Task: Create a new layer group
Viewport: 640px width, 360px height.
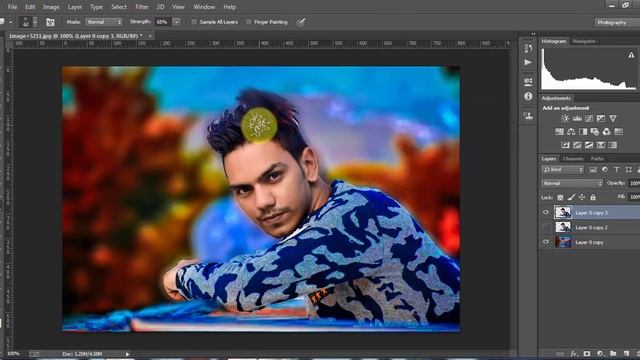Action: (613, 353)
